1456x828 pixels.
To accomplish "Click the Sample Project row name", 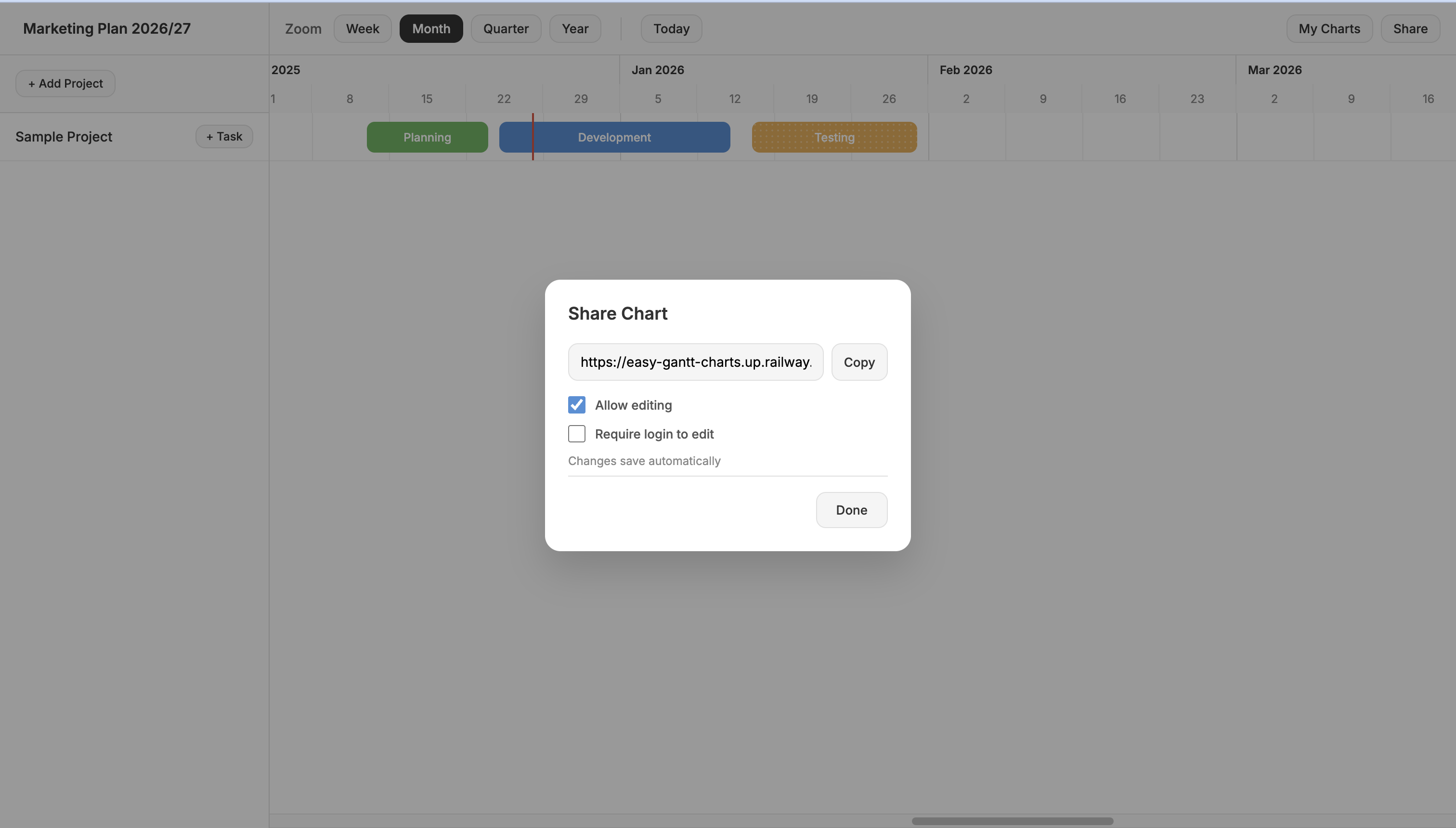I will [x=64, y=137].
